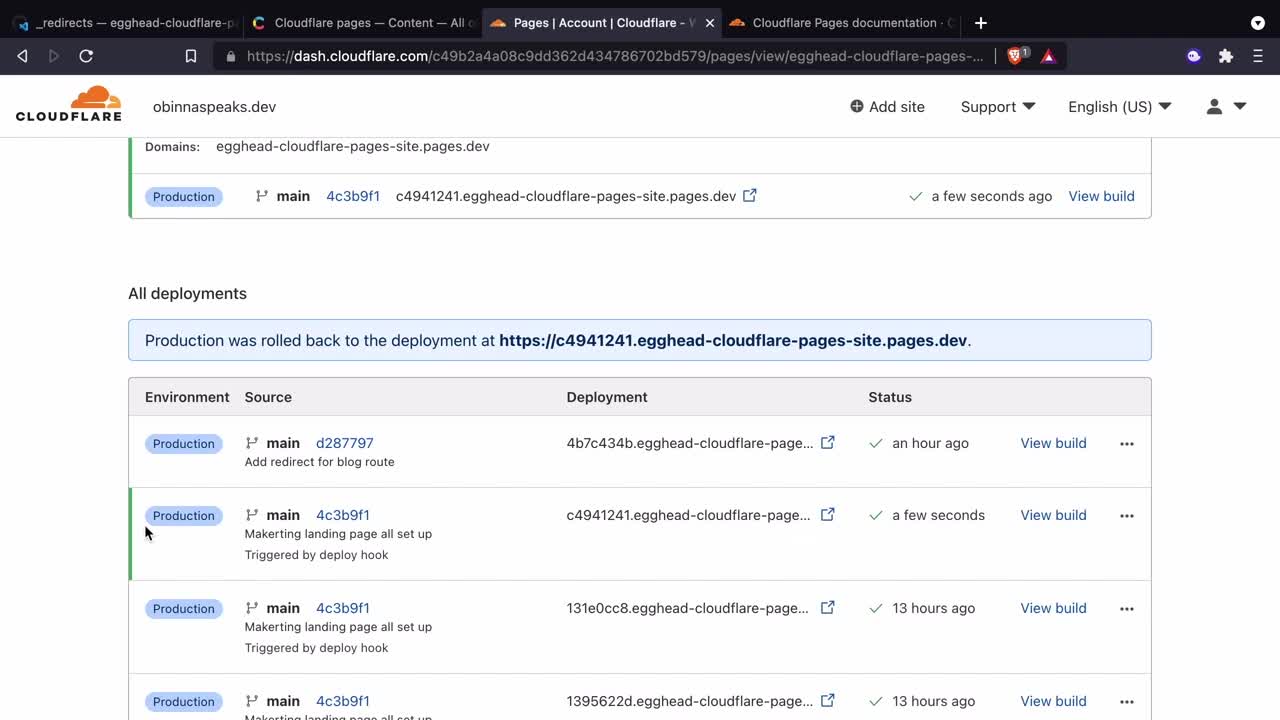
Task: Expand the Support dropdown menu
Action: click(997, 106)
